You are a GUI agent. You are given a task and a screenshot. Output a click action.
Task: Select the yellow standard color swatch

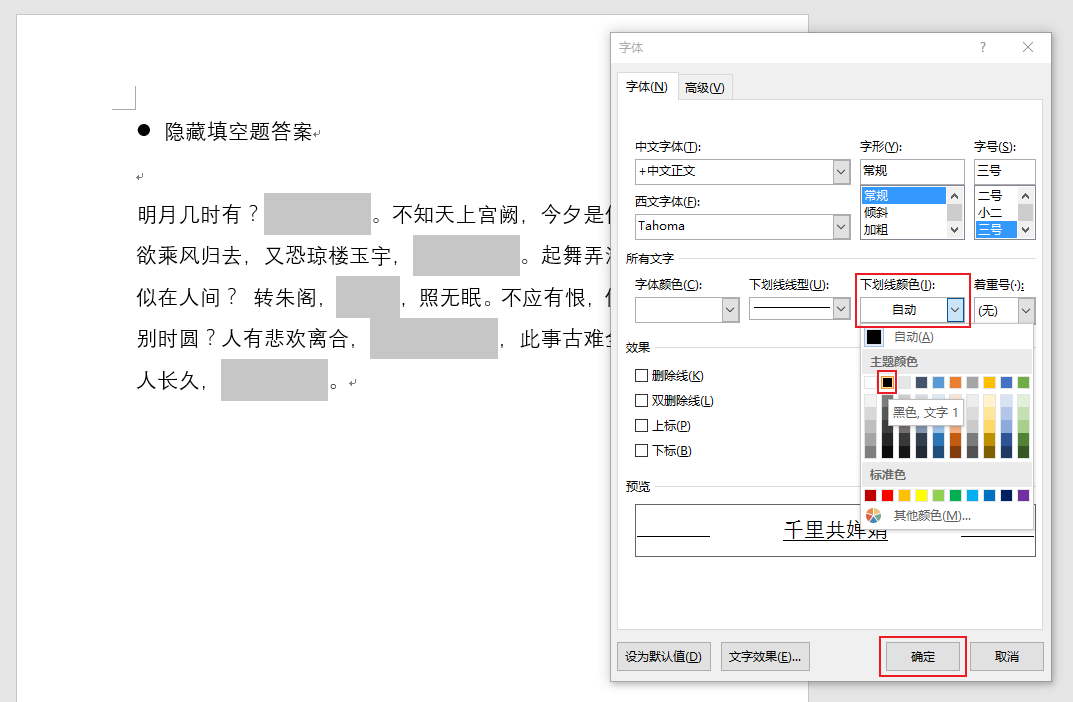[921, 495]
